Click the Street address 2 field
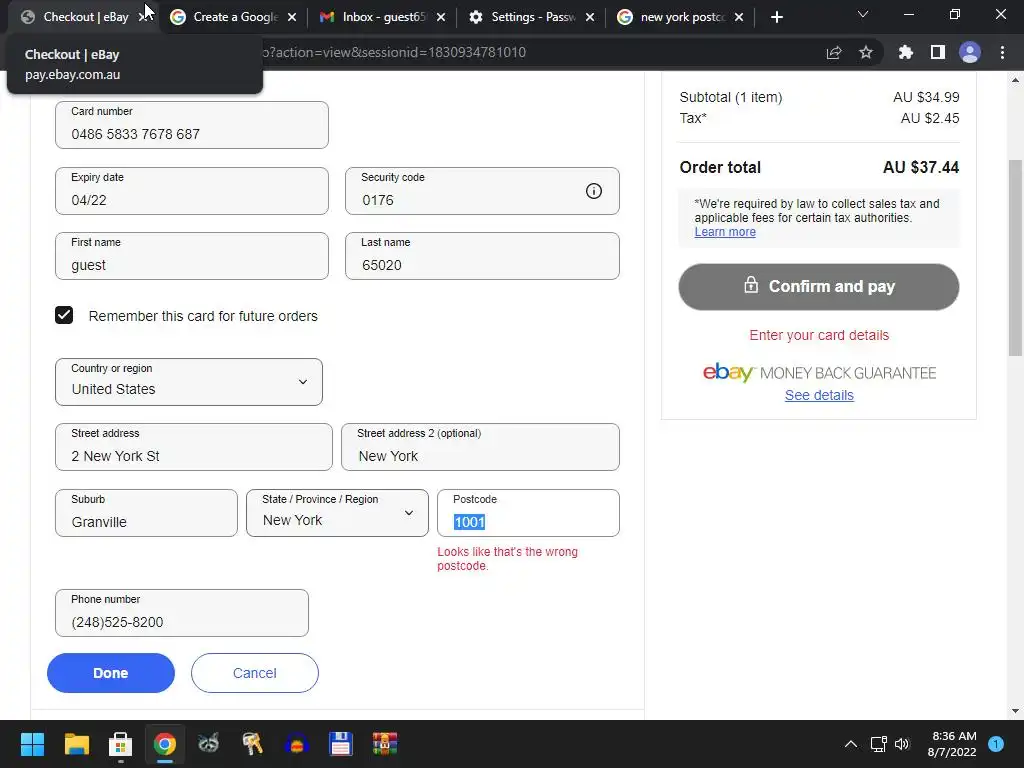This screenshot has height=768, width=1024. 480,447
